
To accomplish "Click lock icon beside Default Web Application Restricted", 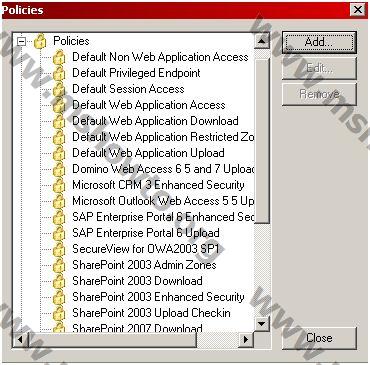I will click(59, 137).
